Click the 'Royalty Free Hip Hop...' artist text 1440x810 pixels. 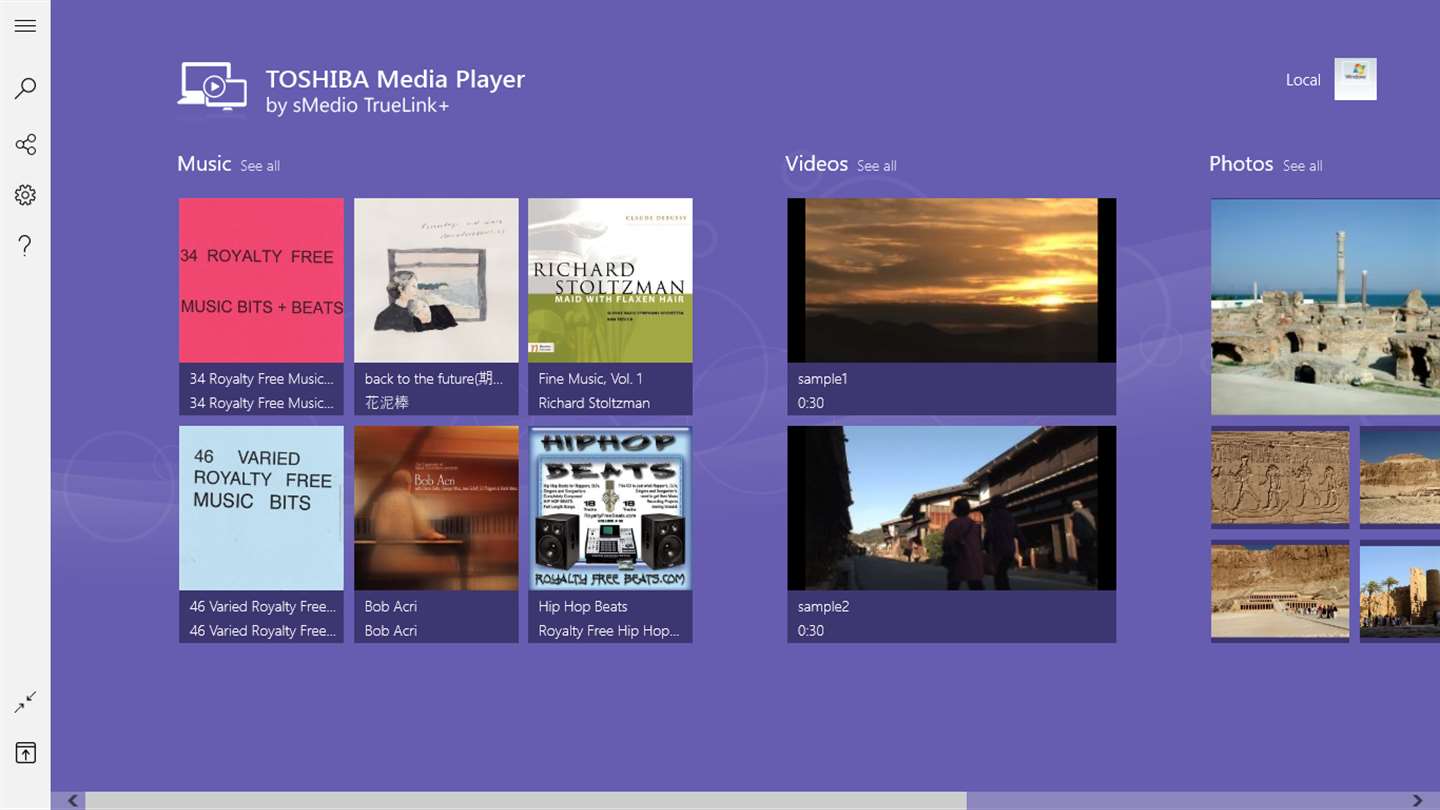pos(609,631)
